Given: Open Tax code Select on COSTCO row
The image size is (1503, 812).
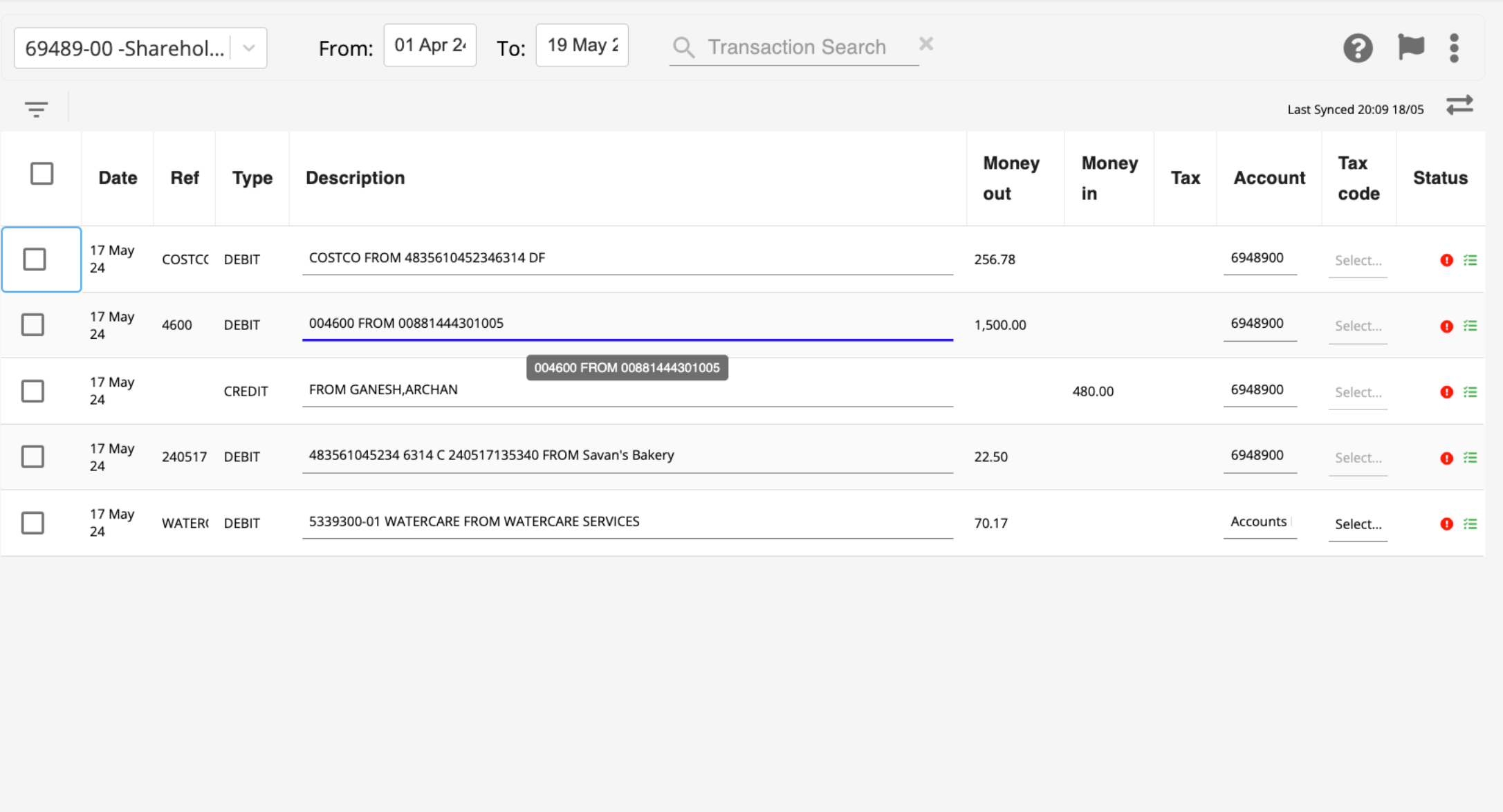Looking at the screenshot, I should point(1358,261).
